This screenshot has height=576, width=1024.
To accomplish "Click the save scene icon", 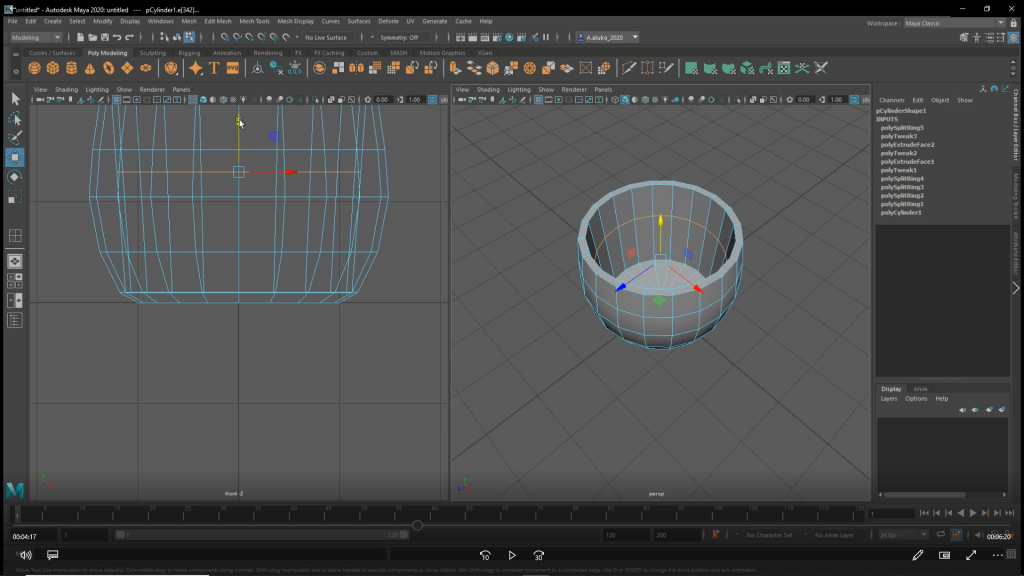I will coord(104,37).
